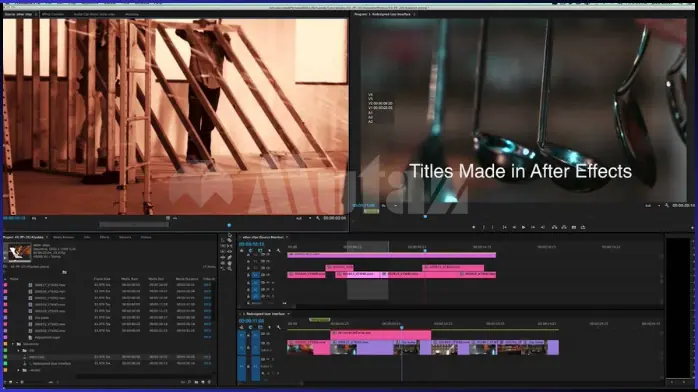This screenshot has height=392, width=698.
Task: Click Mark Out in Program monitor
Action: click(x=493, y=227)
